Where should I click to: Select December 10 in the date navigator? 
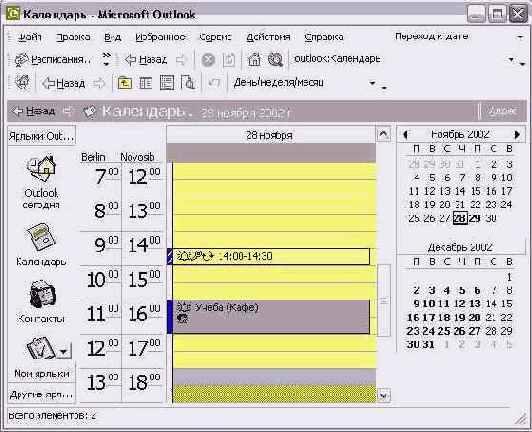(x=429, y=303)
